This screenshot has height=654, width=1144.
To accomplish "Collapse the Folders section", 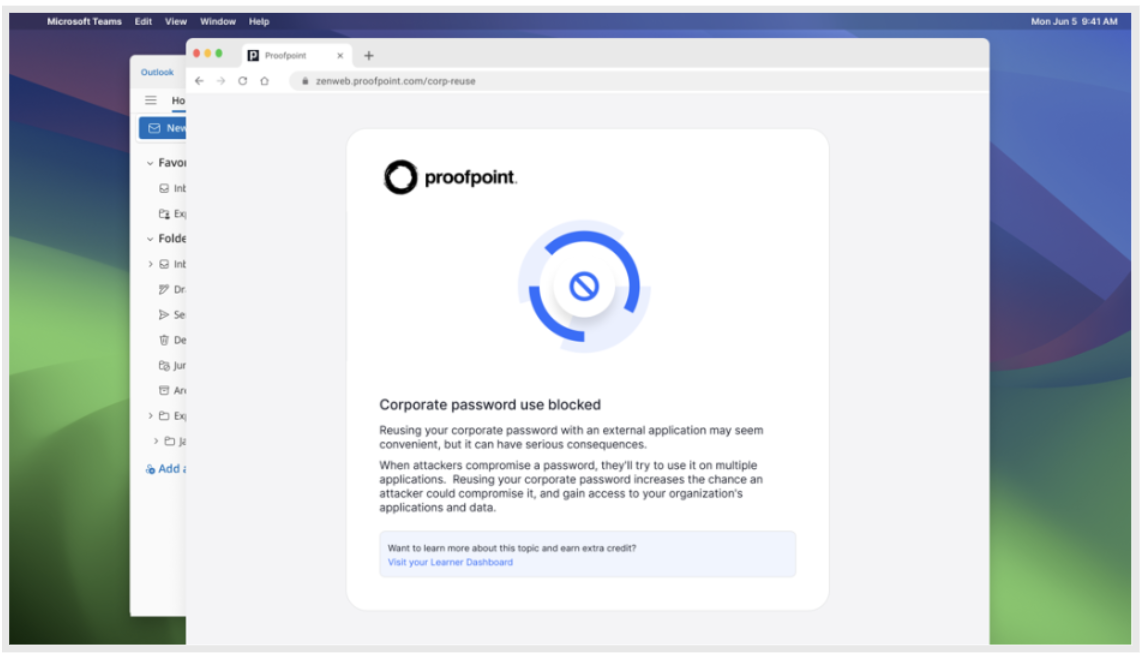I will pos(150,239).
